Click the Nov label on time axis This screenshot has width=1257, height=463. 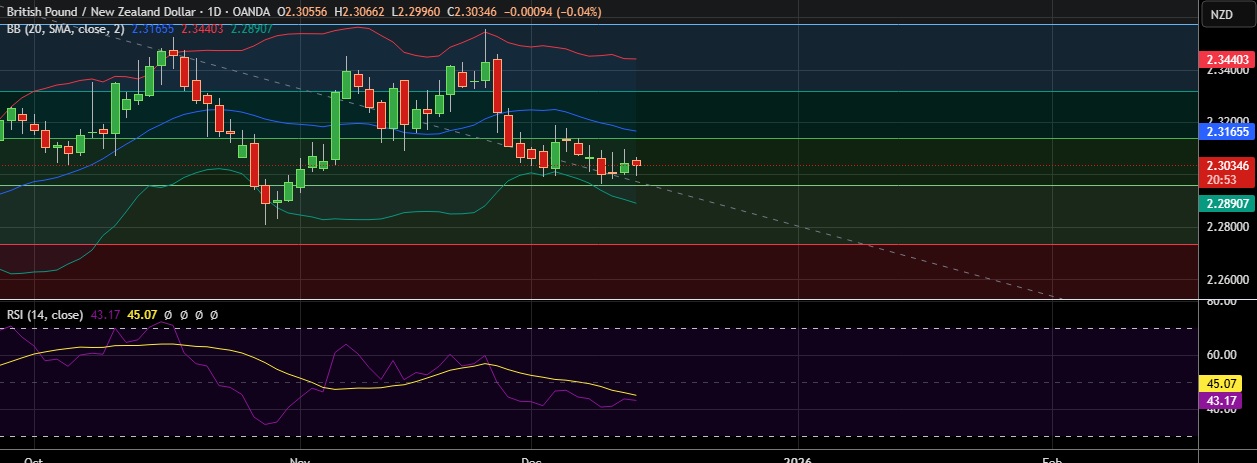[299, 460]
